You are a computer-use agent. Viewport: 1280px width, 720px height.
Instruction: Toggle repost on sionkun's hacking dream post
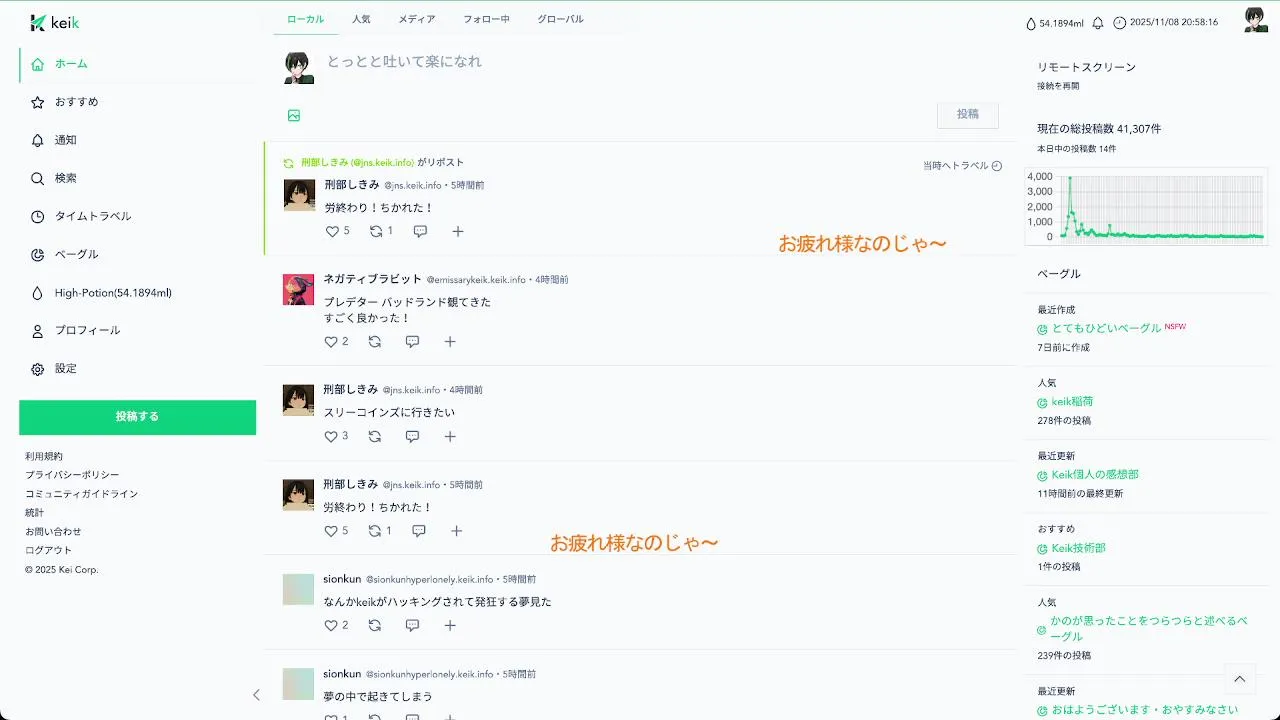pyautogui.click(x=375, y=625)
